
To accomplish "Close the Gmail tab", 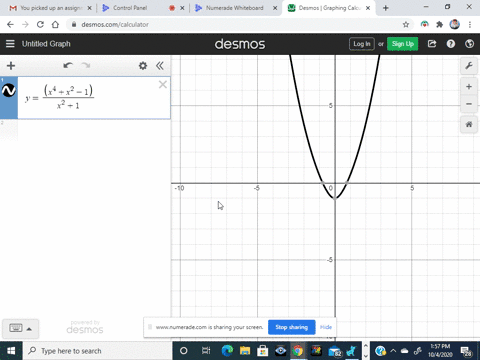I will [89, 8].
